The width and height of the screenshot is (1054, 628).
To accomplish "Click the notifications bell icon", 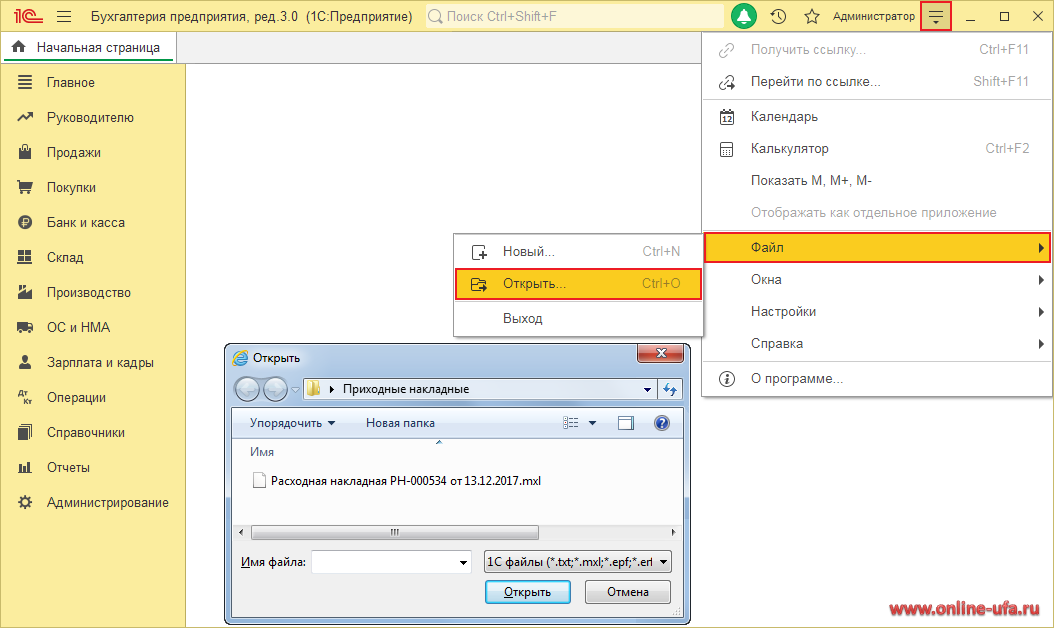I will pos(744,16).
